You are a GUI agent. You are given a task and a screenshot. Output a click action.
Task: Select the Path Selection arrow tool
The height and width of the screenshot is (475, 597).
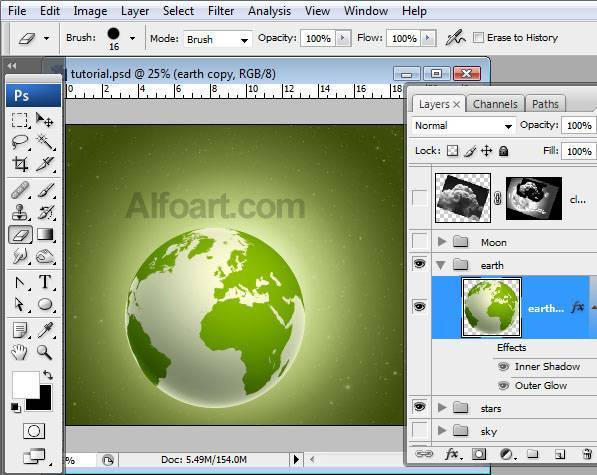[x=20, y=282]
